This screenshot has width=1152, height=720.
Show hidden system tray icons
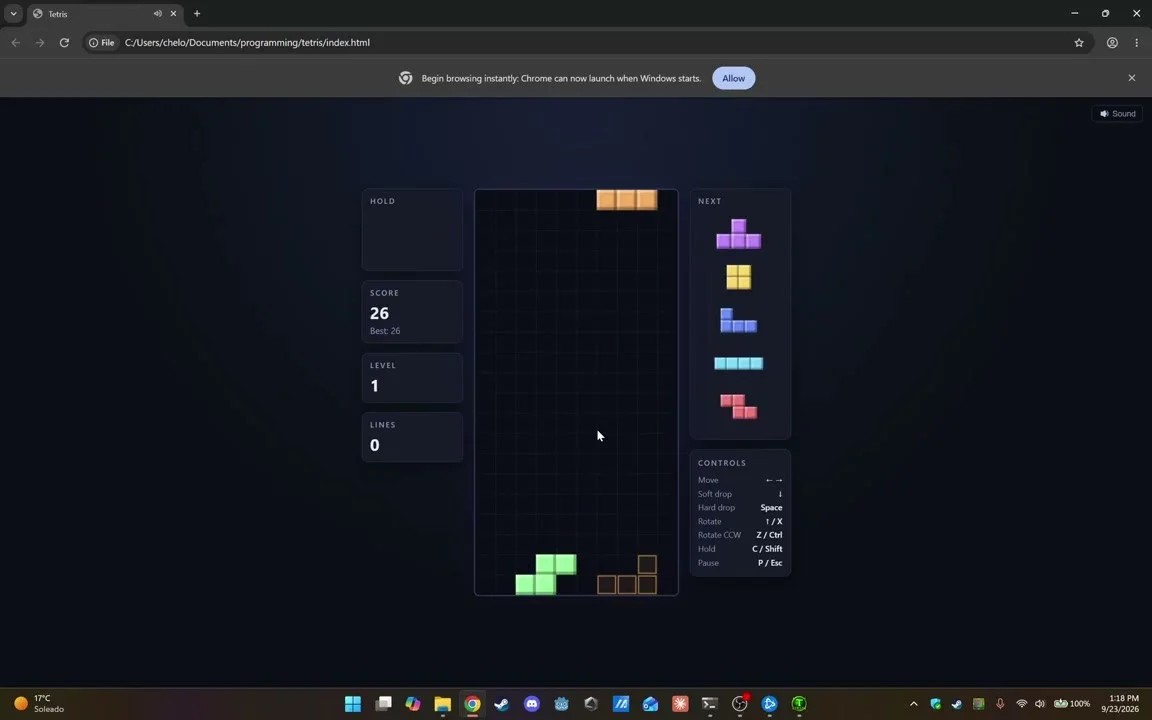pos(914,704)
